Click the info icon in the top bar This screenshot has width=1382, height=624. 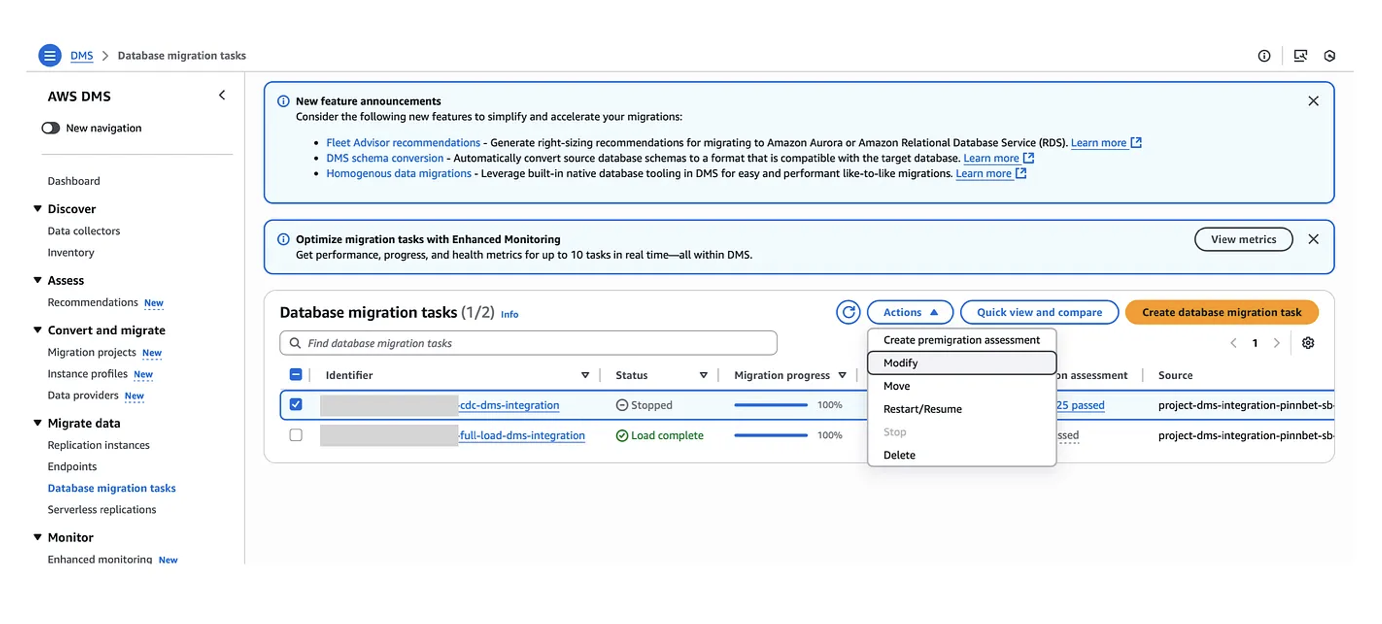1264,56
